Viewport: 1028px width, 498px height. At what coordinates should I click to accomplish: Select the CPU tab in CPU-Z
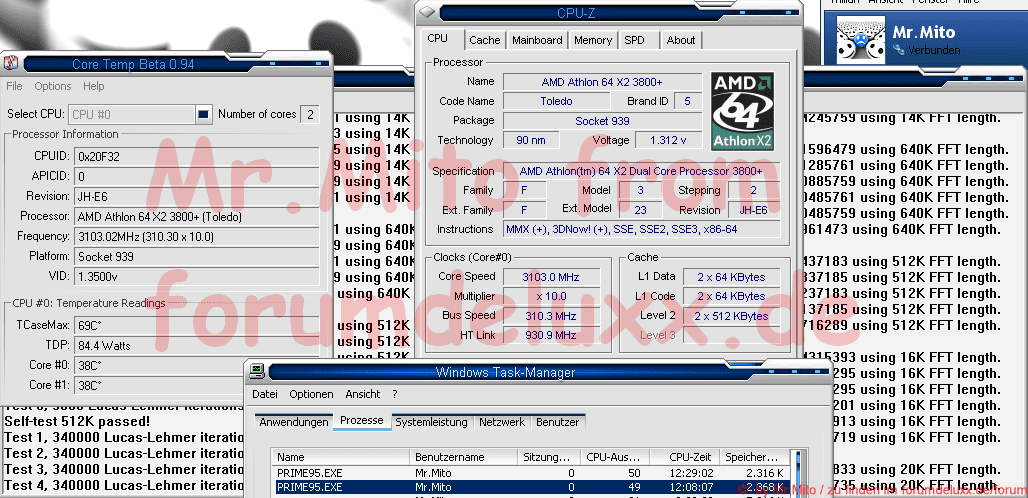438,38
